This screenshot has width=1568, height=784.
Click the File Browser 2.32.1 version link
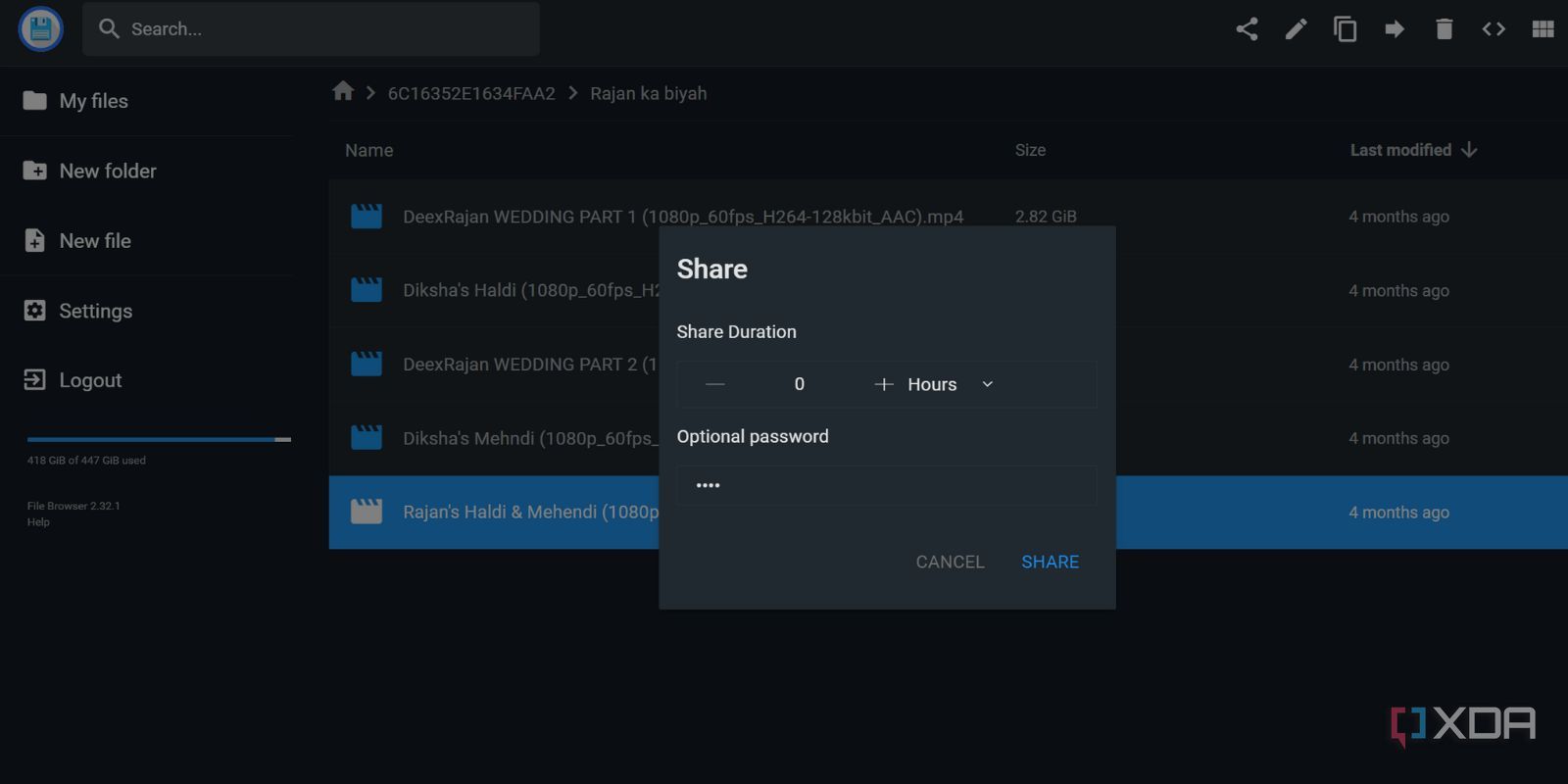pos(73,506)
